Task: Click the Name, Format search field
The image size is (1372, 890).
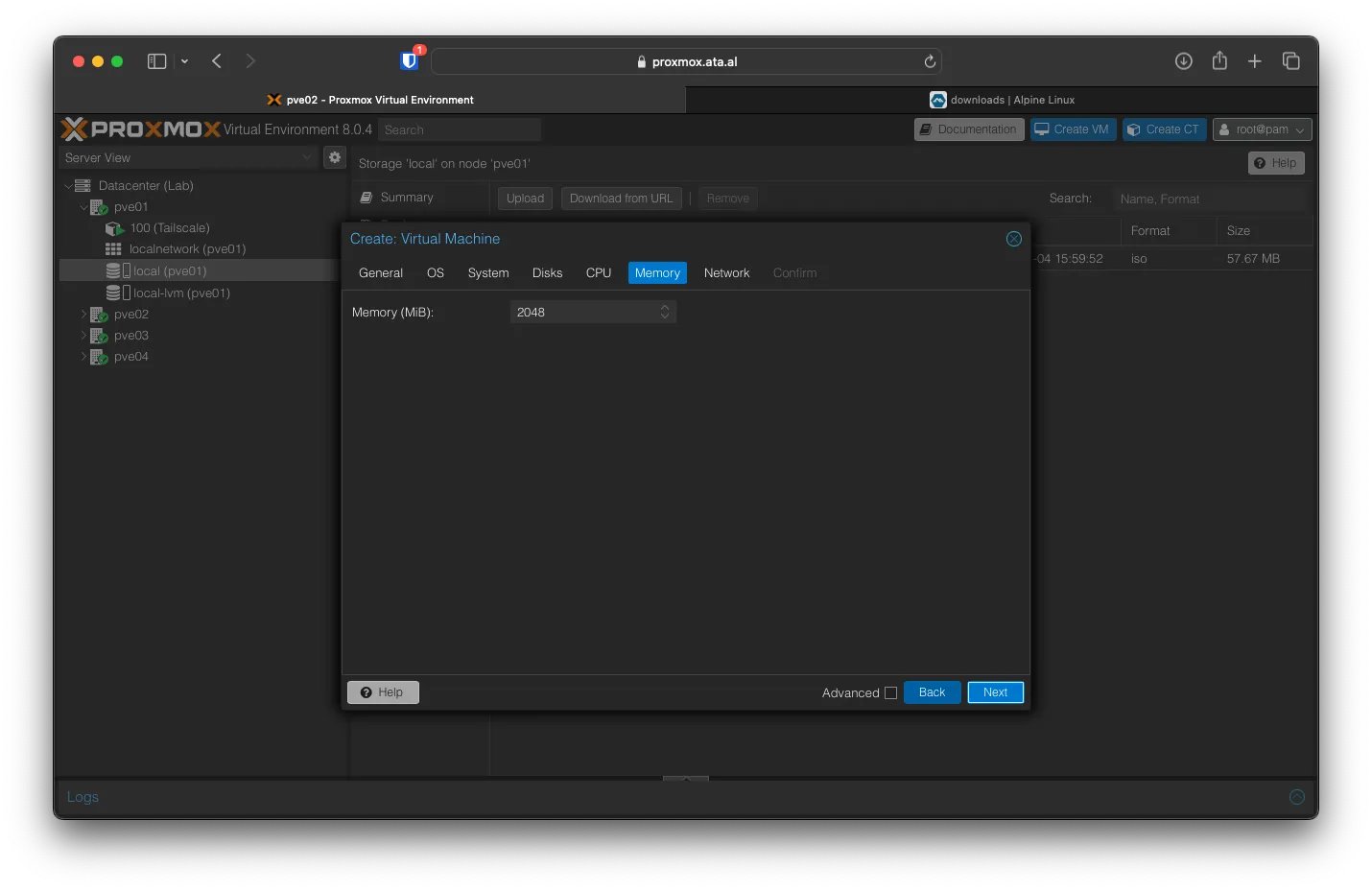Action: click(x=1211, y=199)
